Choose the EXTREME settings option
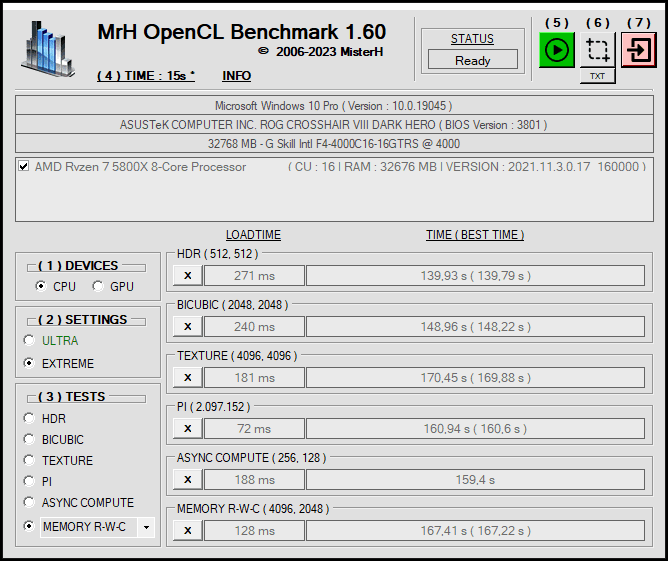The image size is (668, 561). [x=29, y=363]
